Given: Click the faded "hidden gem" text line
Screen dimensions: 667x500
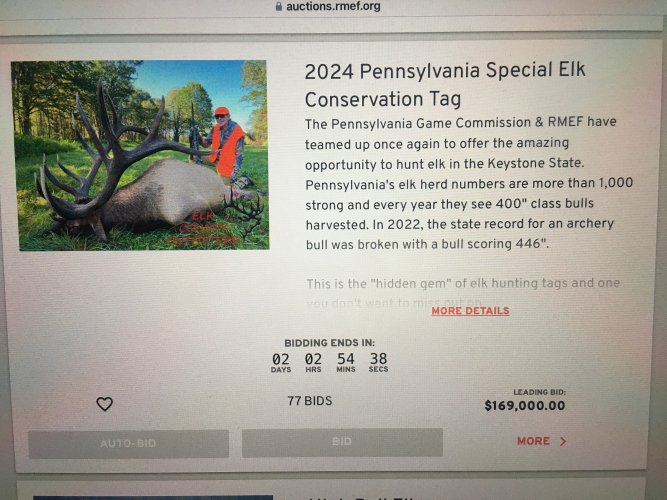Looking at the screenshot, I should pyautogui.click(x=463, y=283).
